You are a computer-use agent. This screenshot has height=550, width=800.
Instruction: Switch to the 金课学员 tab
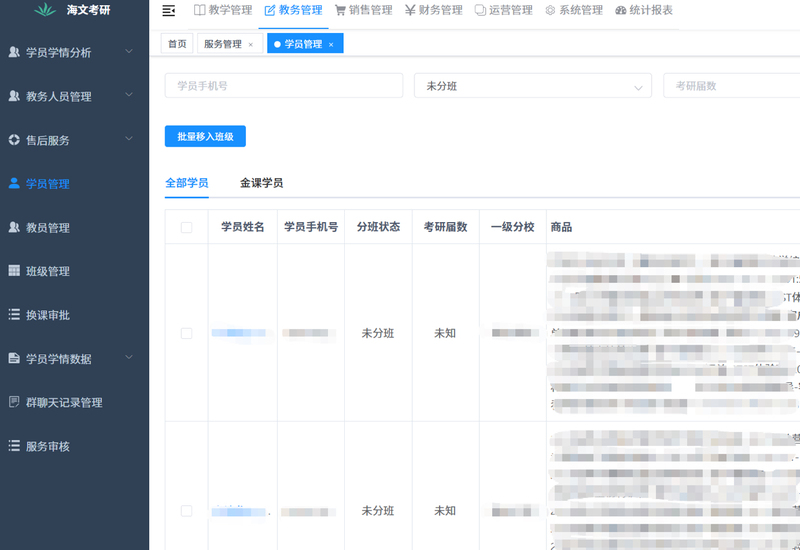click(x=261, y=183)
